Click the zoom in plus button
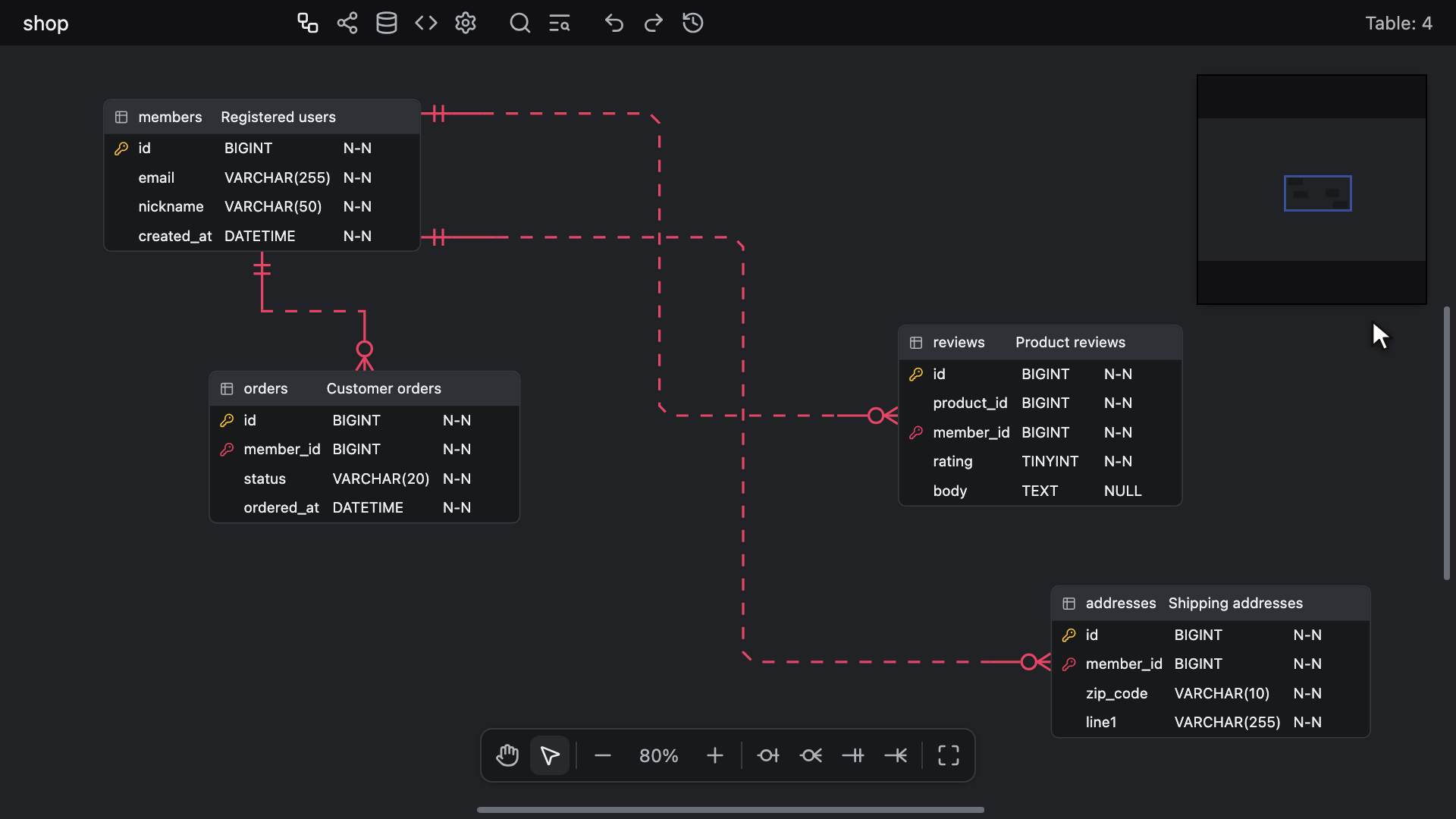This screenshot has width=1456, height=819. pyautogui.click(x=715, y=755)
